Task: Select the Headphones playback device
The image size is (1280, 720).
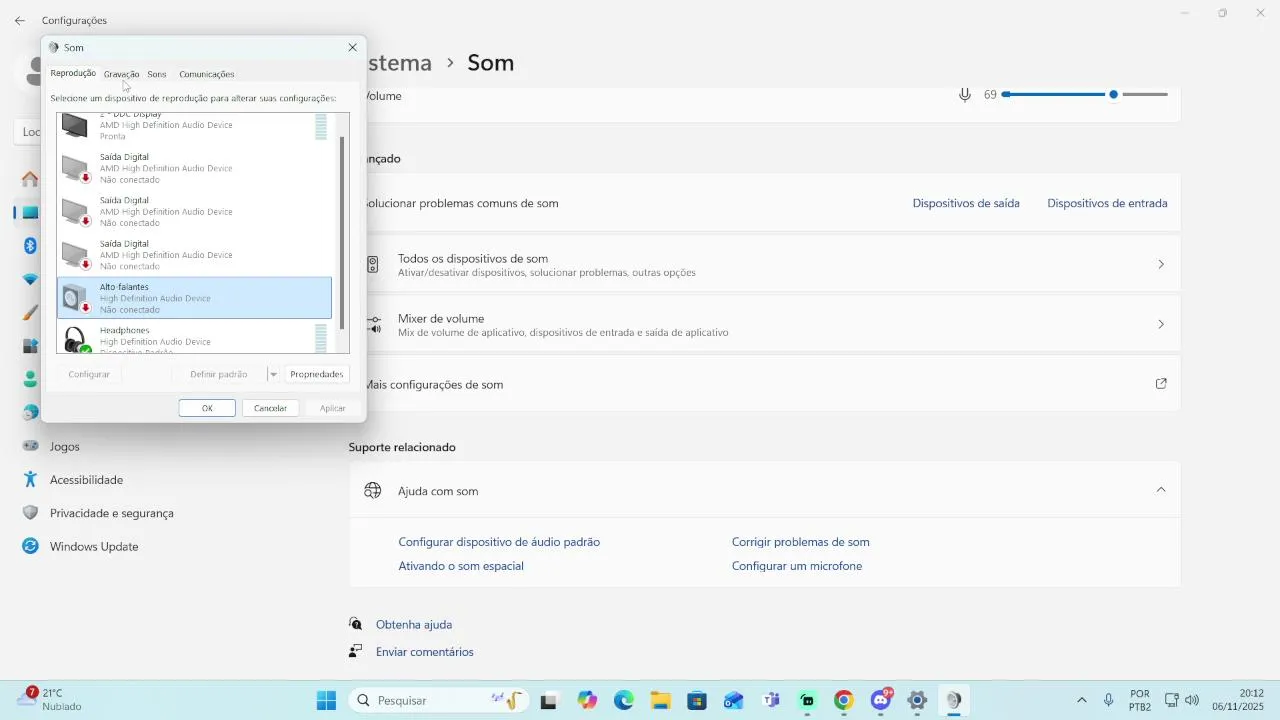Action: 194,338
